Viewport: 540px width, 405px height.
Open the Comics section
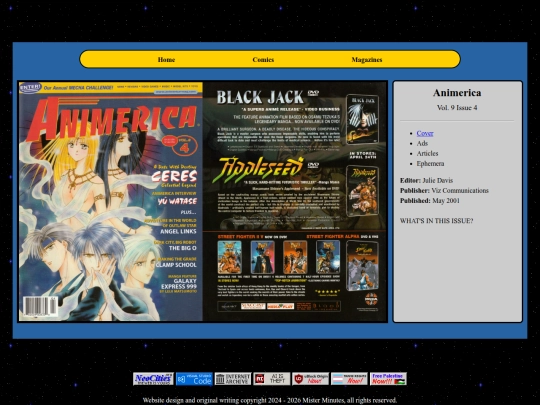coord(263,60)
